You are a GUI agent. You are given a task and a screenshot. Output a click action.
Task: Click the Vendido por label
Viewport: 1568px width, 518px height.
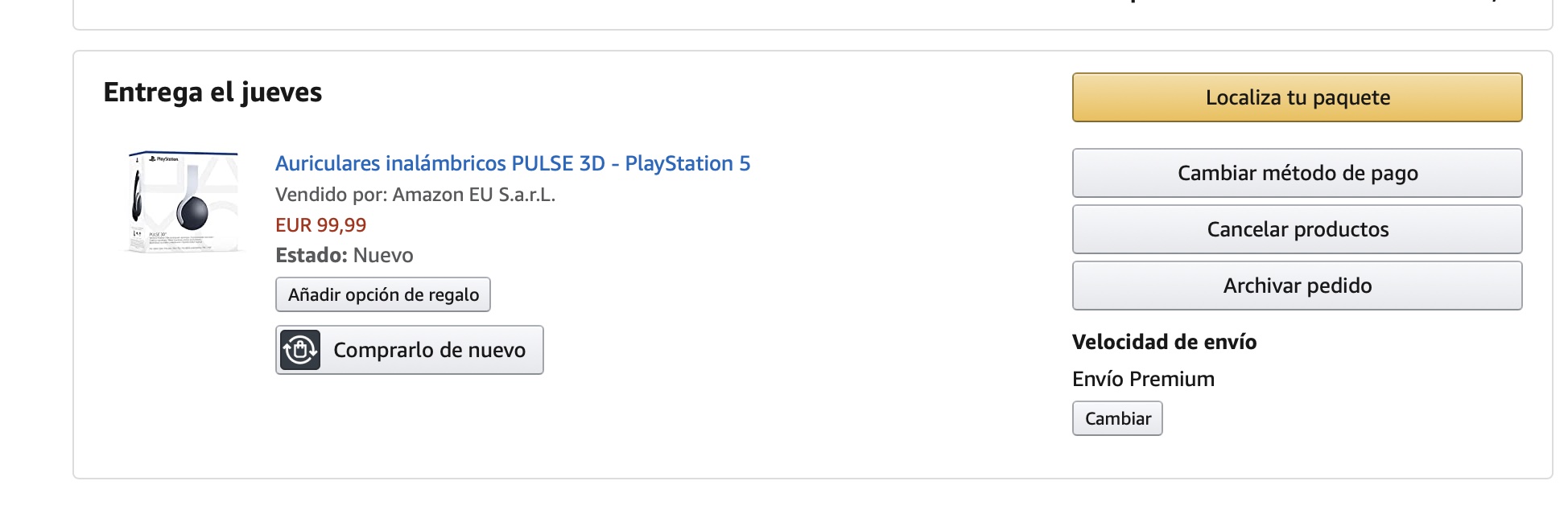(x=331, y=195)
